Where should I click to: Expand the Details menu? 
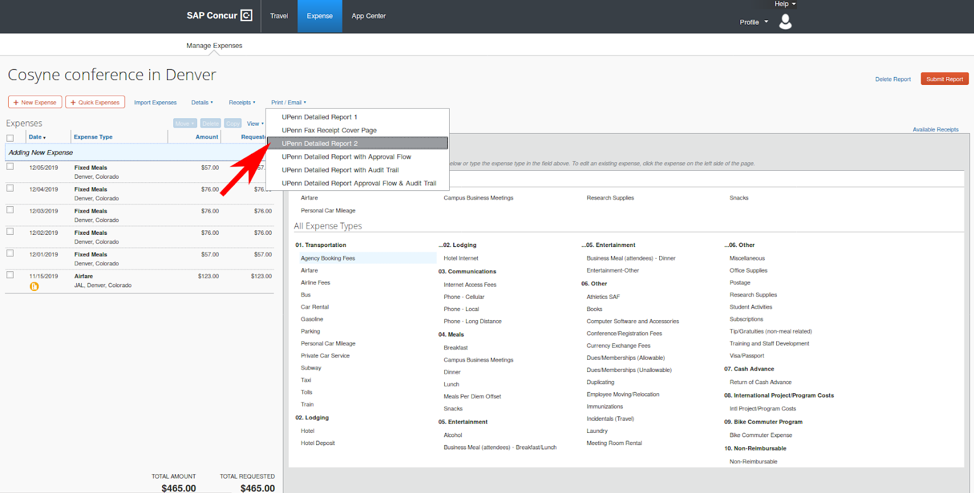tap(202, 102)
